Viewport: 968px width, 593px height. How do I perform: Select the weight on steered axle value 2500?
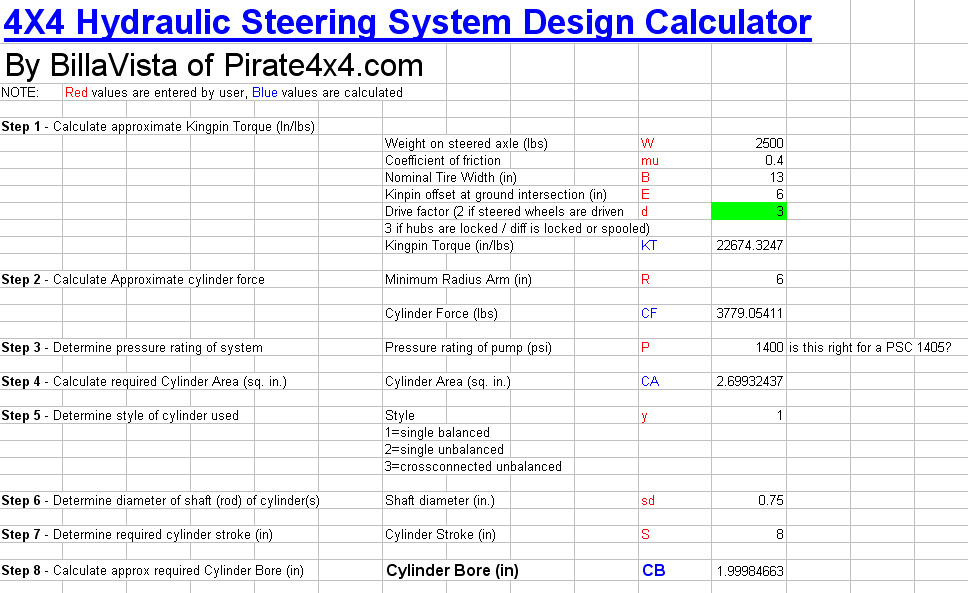point(749,143)
